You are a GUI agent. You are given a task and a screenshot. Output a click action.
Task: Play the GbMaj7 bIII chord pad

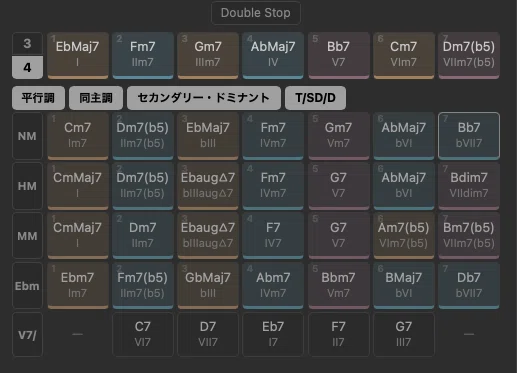[208, 286]
